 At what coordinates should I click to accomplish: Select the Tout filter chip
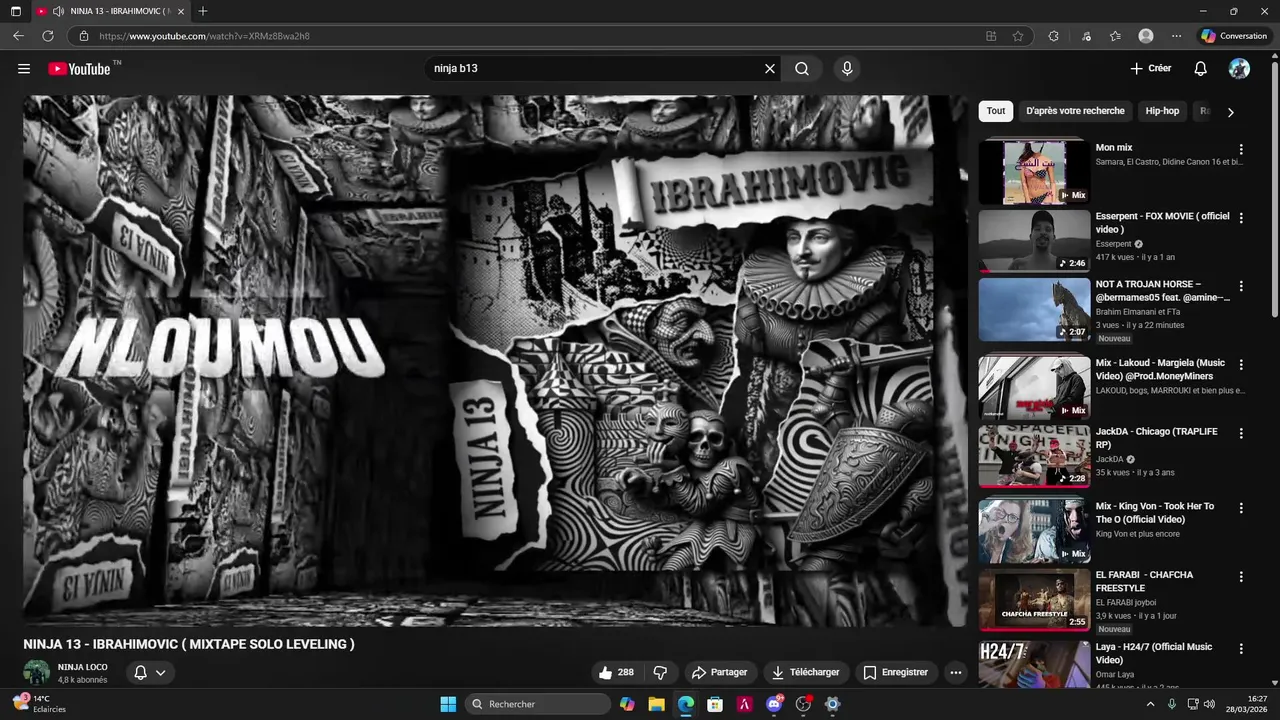click(996, 111)
